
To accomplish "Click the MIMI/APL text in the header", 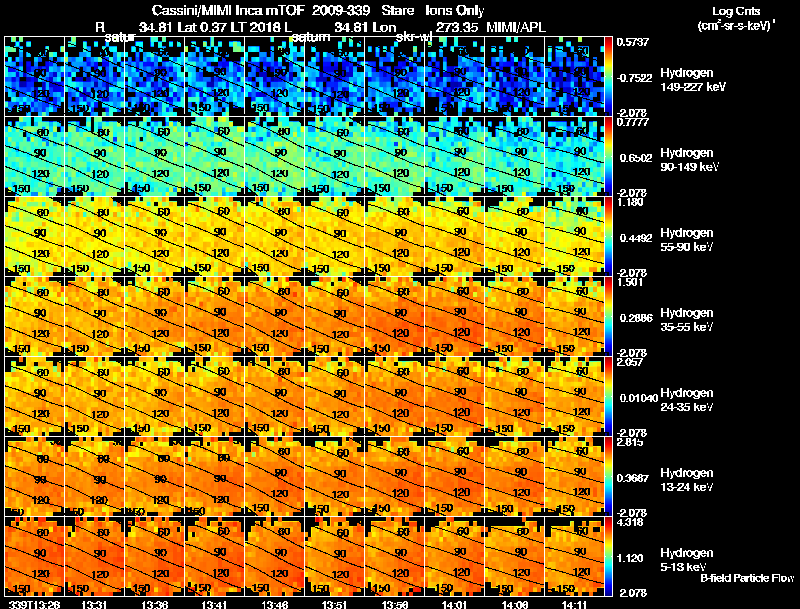I will 516,27.
